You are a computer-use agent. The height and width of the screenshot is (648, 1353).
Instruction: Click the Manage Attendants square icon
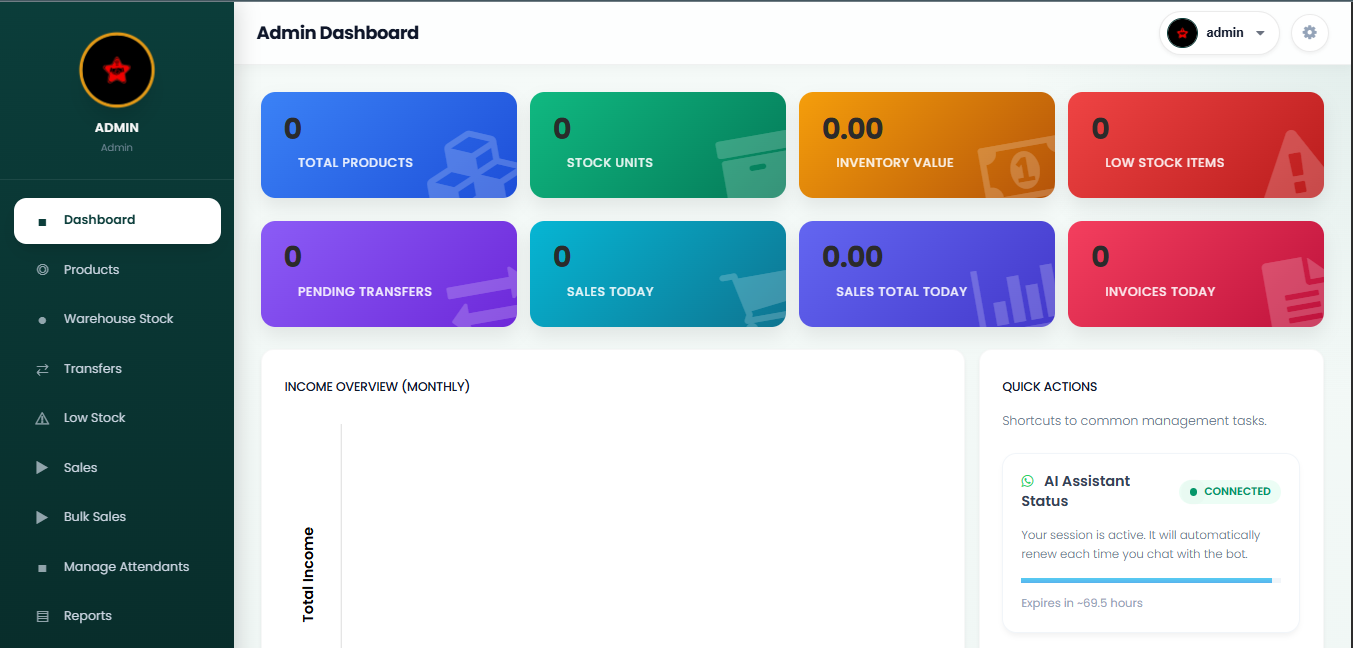[x=42, y=567]
